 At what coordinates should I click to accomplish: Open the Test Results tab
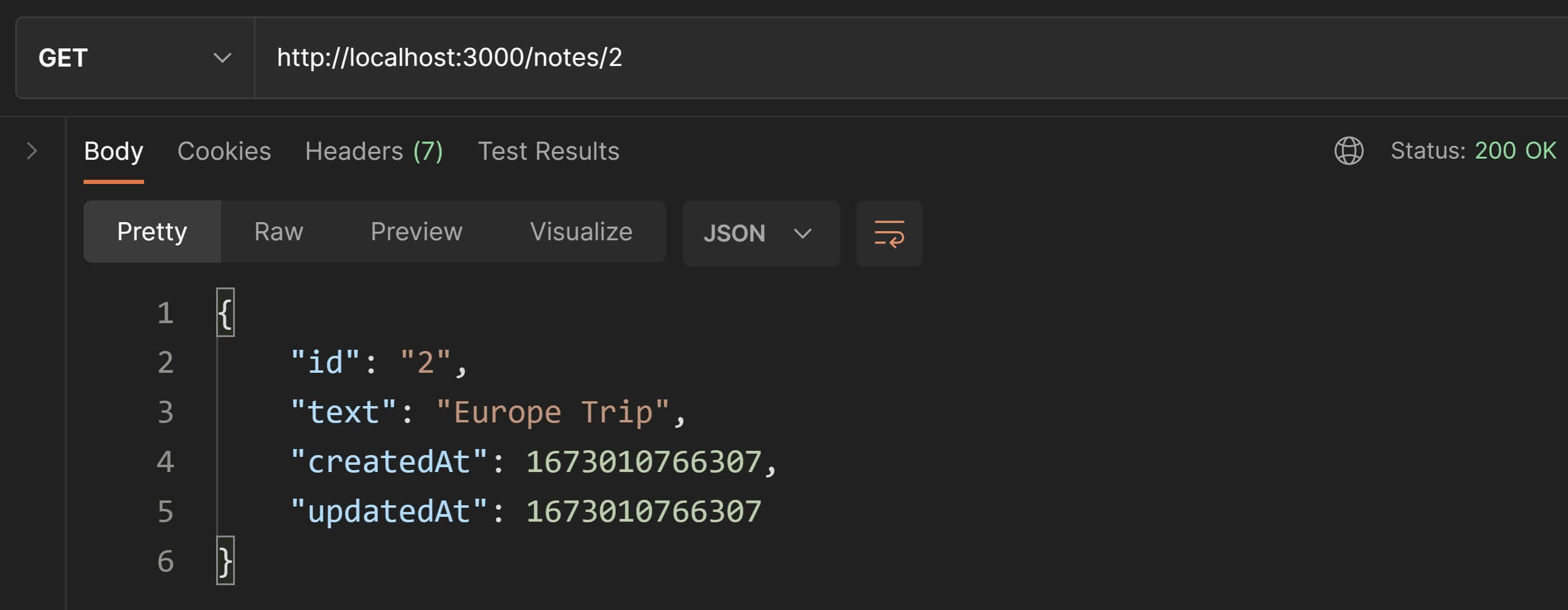tap(548, 151)
